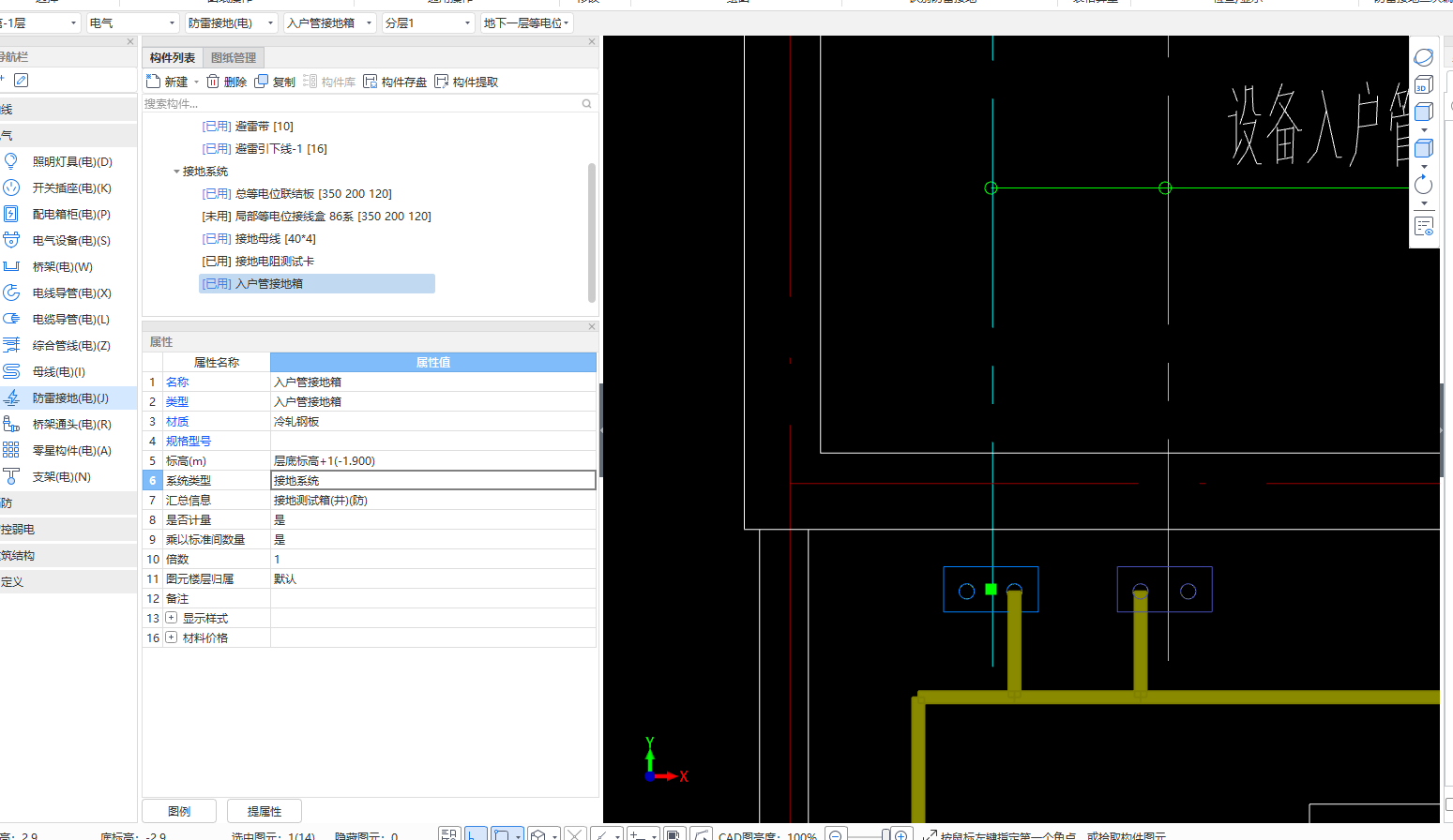Select 母线(电)(I) component type
Screen dimensions: 1453x840
point(68,371)
